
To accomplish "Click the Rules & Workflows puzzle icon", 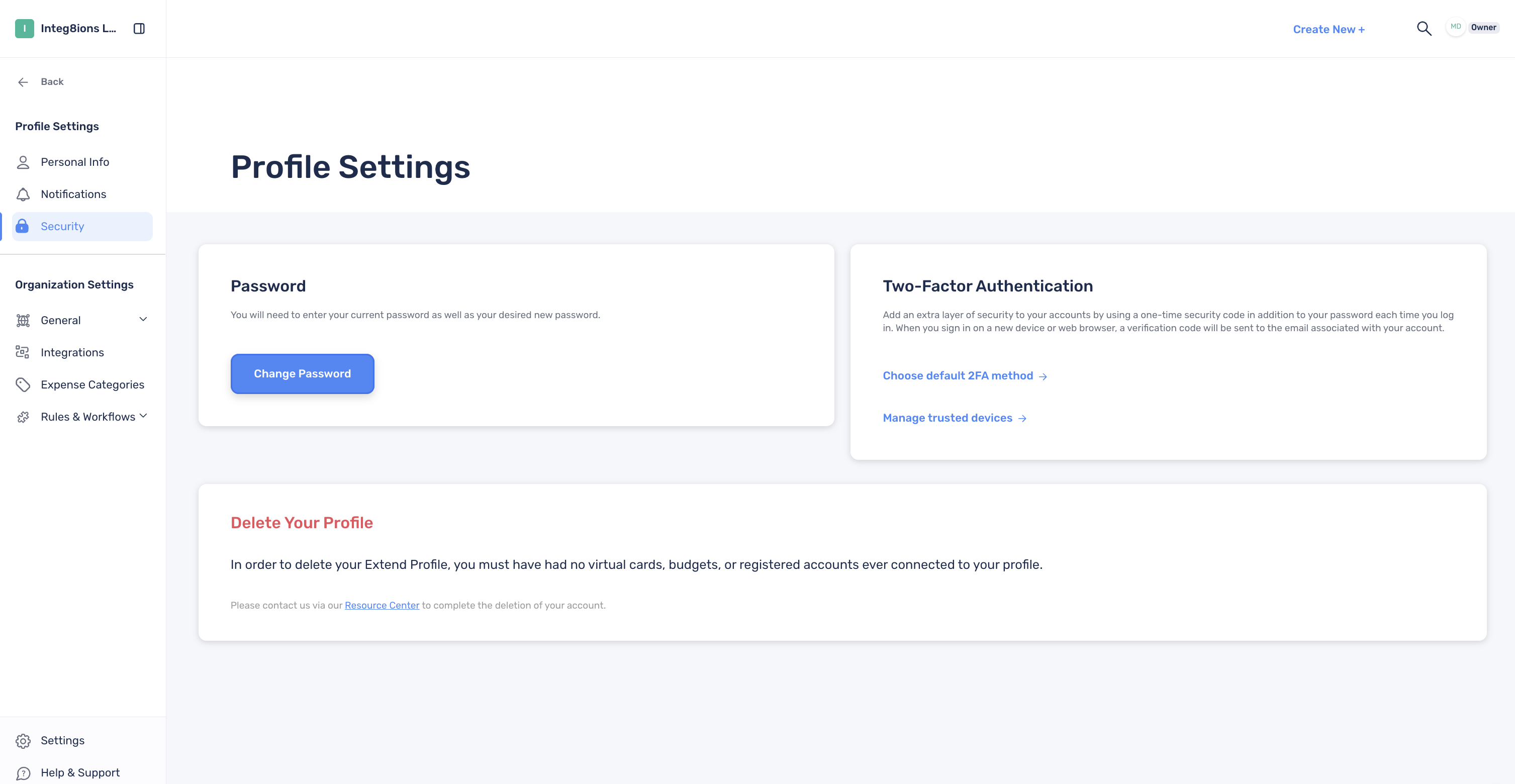I will [23, 417].
